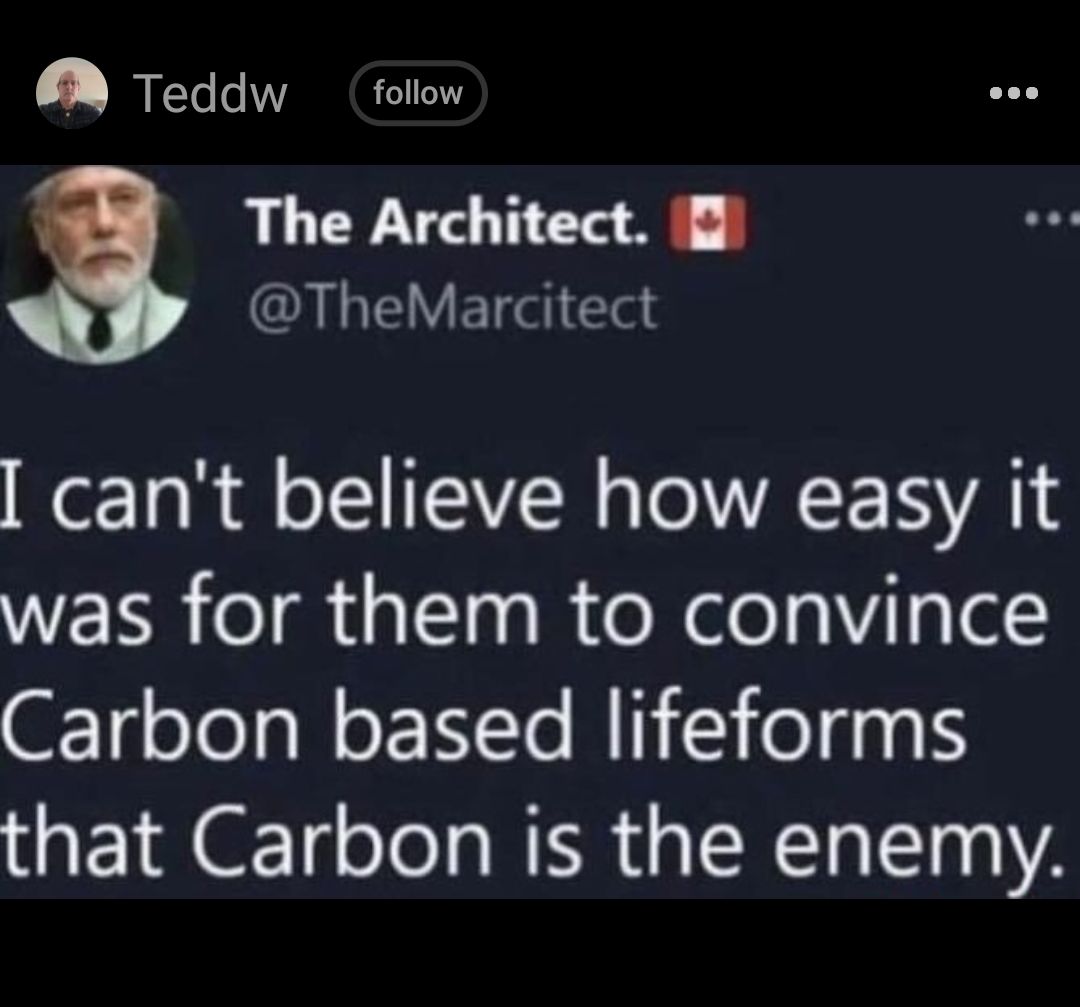Select the post options ellipsis at top right
Viewport: 1080px width, 1007px height.
tap(1016, 92)
